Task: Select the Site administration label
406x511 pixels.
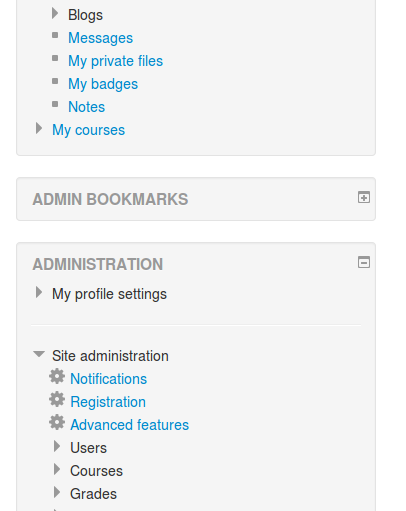Action: pos(110,356)
